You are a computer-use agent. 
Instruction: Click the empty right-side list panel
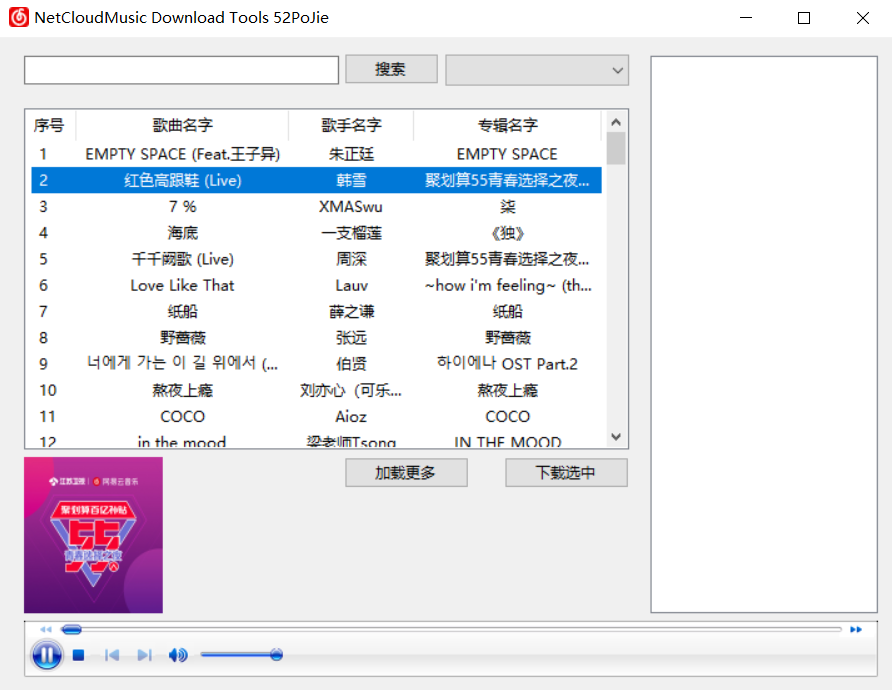[x=764, y=334]
